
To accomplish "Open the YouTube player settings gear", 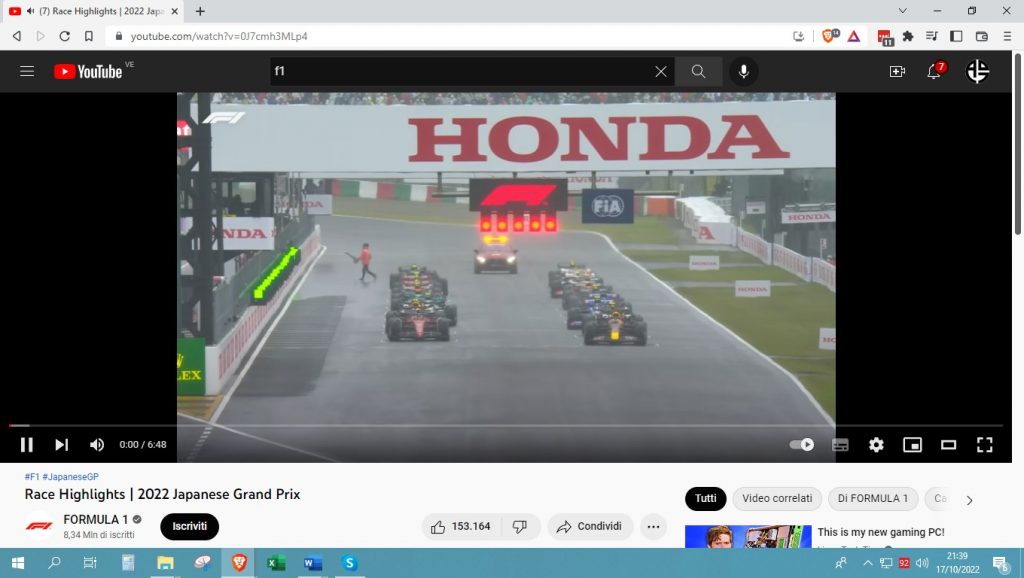I will tap(876, 445).
